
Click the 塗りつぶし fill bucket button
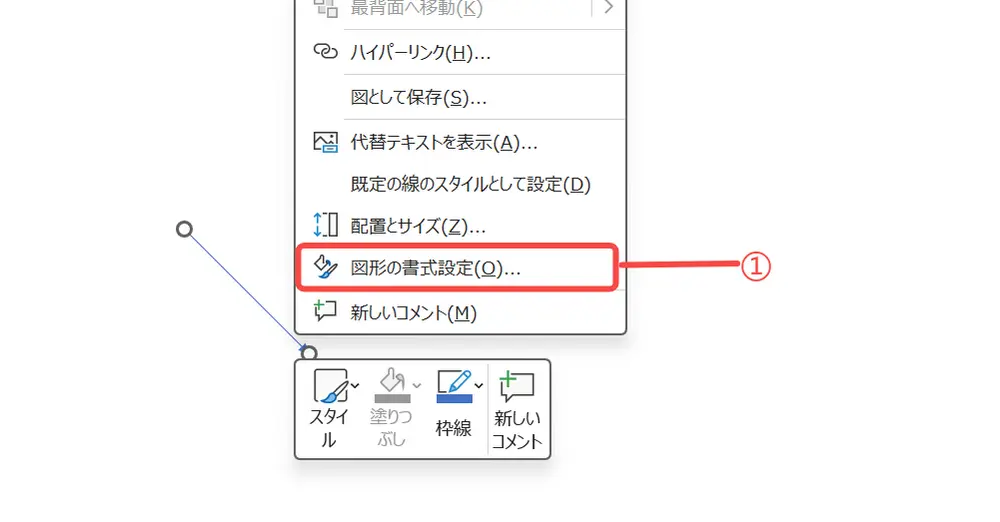392,409
